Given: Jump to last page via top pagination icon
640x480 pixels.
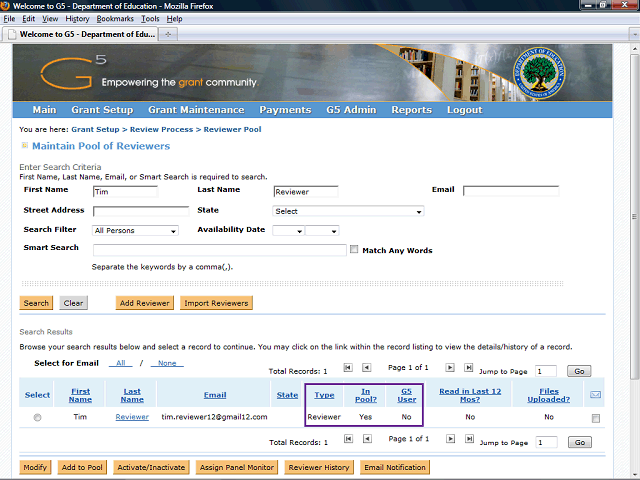Looking at the screenshot, I should click(467, 368).
